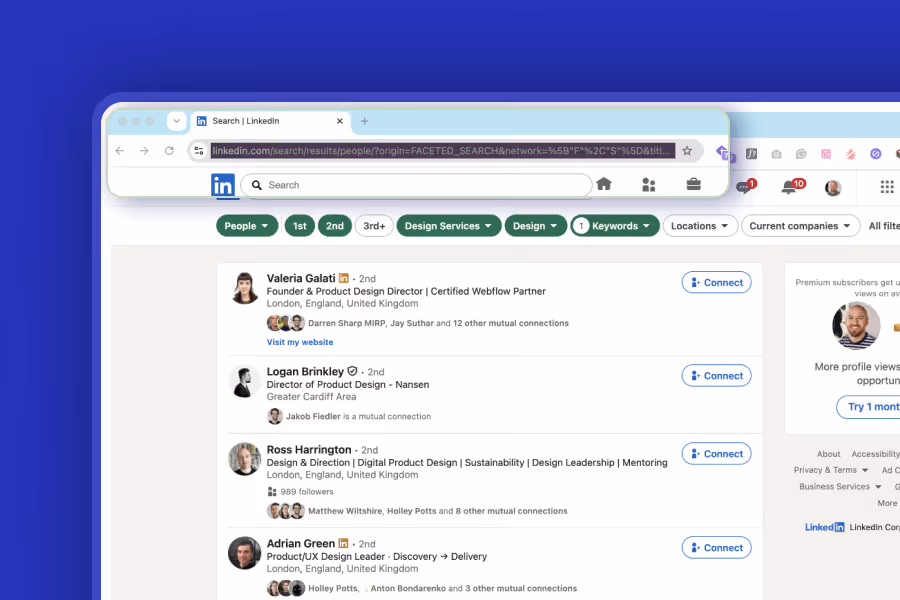Open Adrian Green's profile name link
The height and width of the screenshot is (600, 900).
300,543
